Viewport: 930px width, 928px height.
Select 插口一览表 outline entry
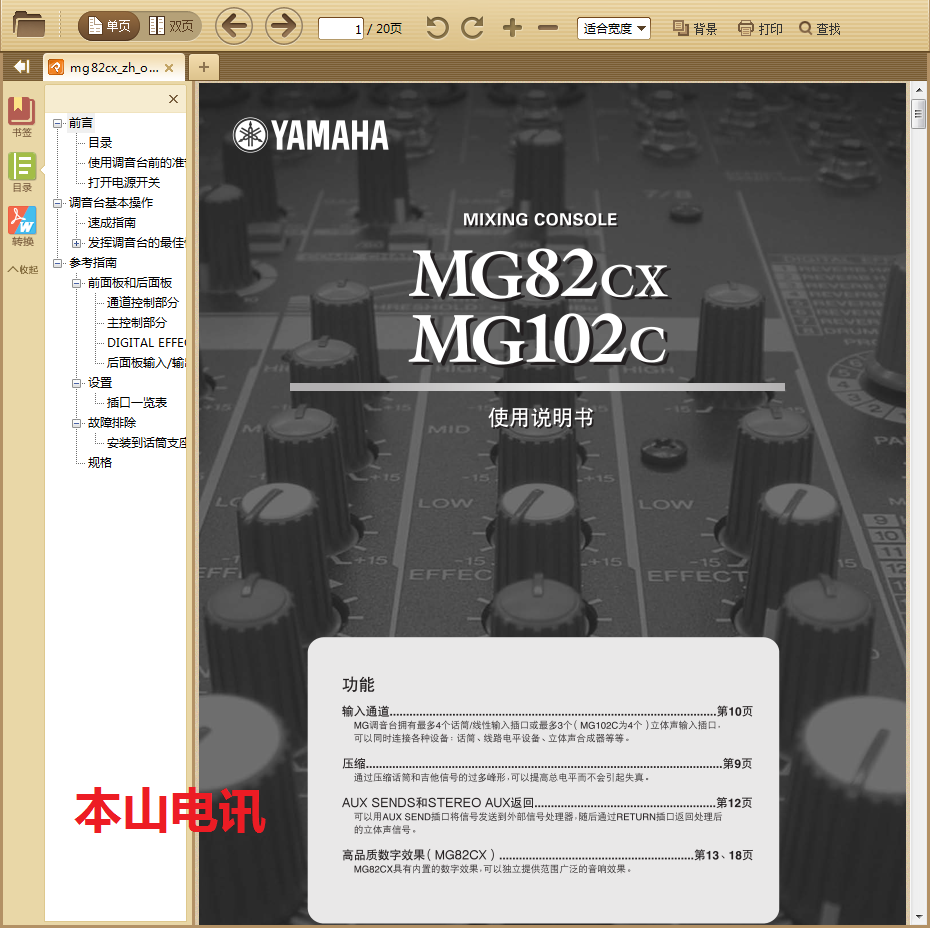click(x=136, y=403)
